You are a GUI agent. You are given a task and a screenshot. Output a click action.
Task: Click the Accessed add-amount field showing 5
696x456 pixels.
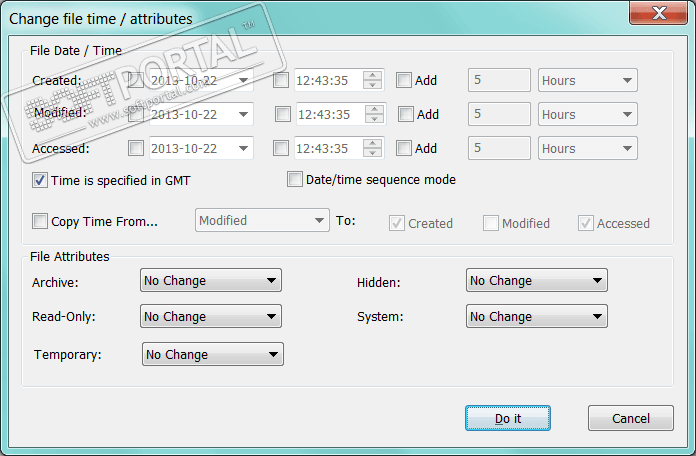[x=499, y=148]
